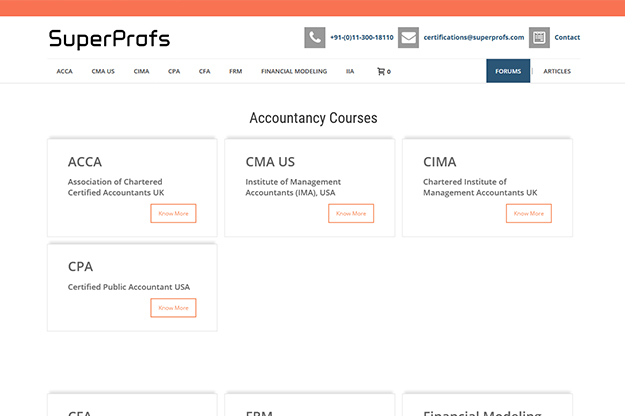Open the ACCA menu item
This screenshot has width=625, height=416.
point(65,72)
